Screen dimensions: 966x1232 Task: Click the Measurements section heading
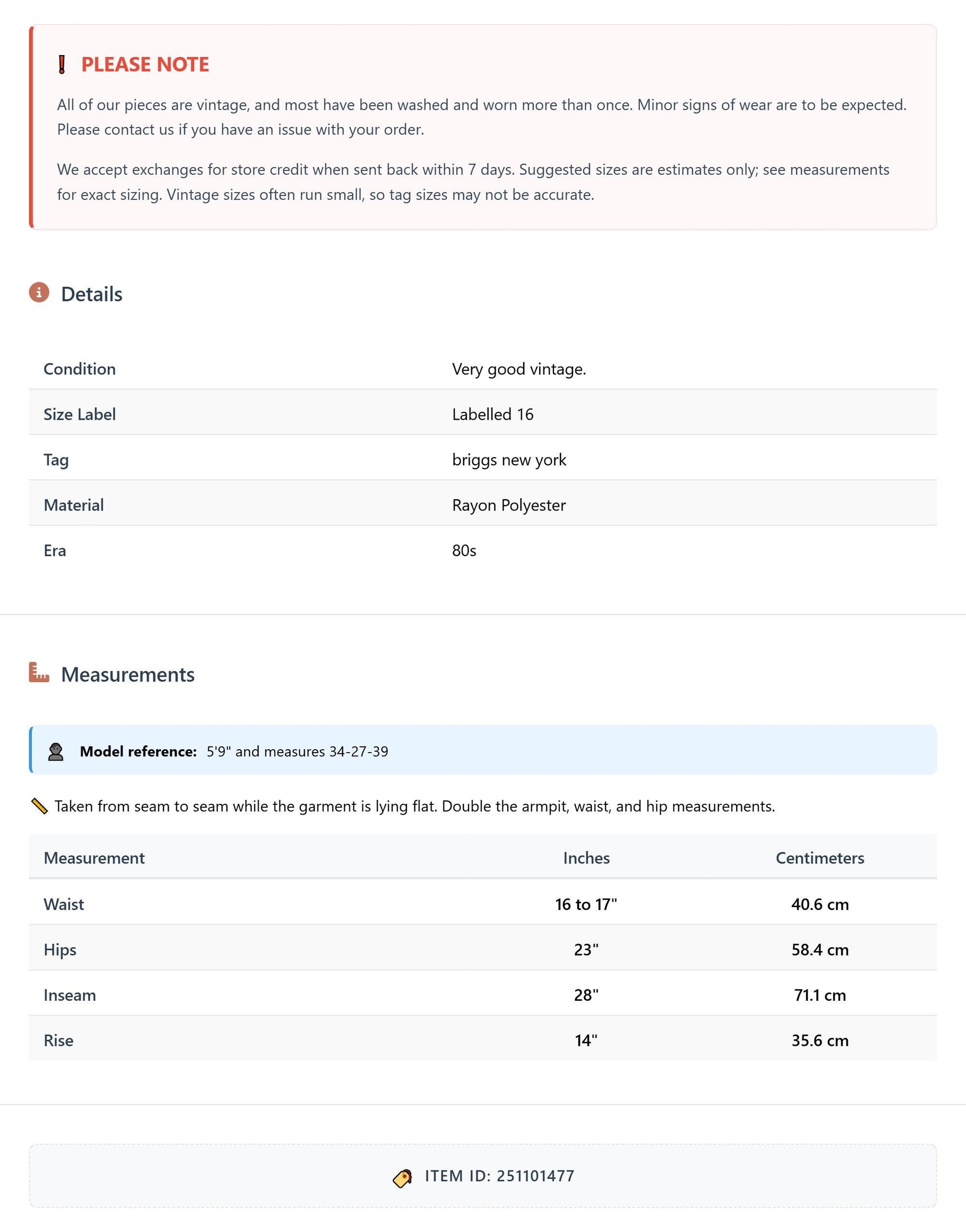coord(128,674)
